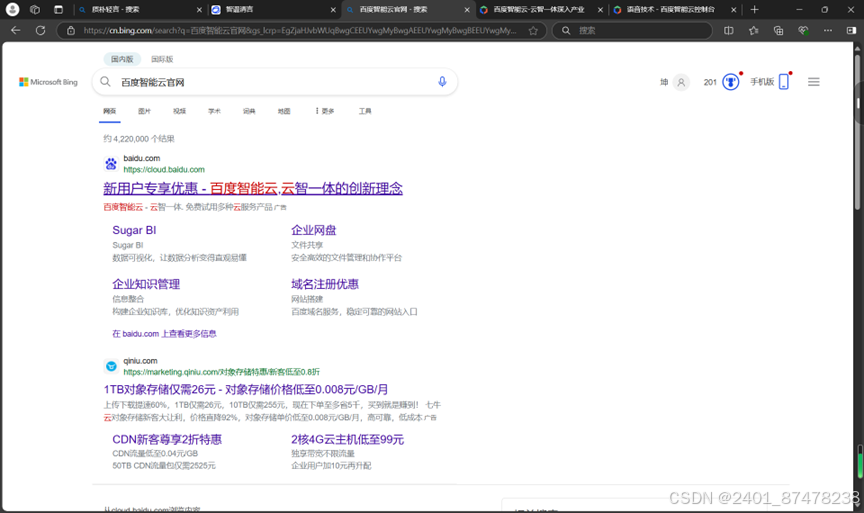The image size is (864, 513).
Task: Open the 坤 user account icon
Action: click(x=681, y=82)
